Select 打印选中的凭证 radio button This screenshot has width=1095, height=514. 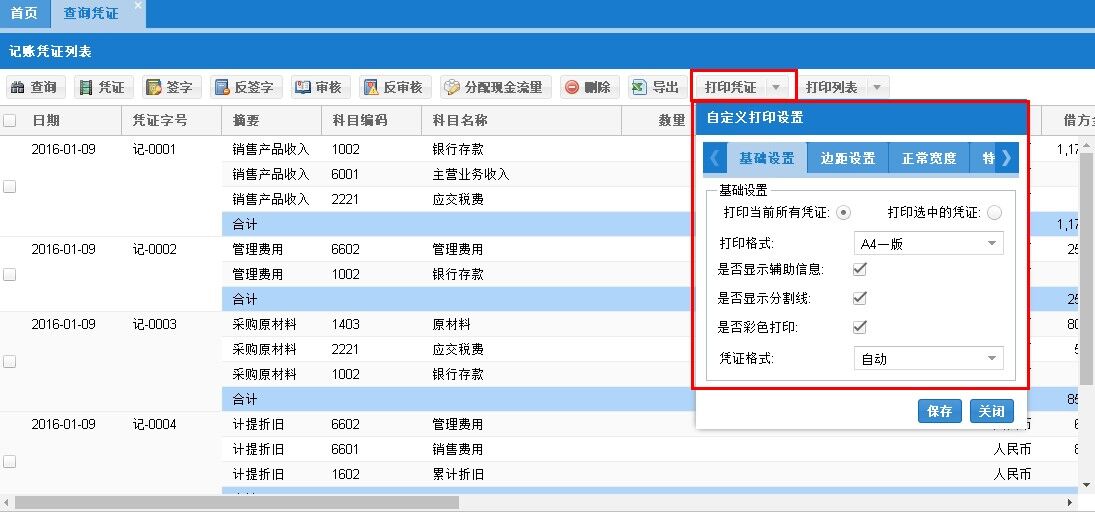tap(993, 212)
